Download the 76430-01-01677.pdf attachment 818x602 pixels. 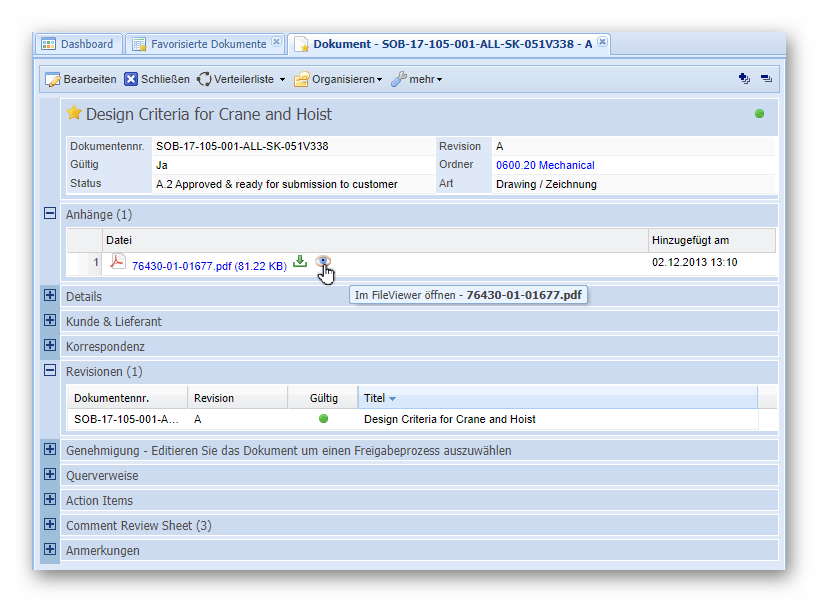(300, 262)
